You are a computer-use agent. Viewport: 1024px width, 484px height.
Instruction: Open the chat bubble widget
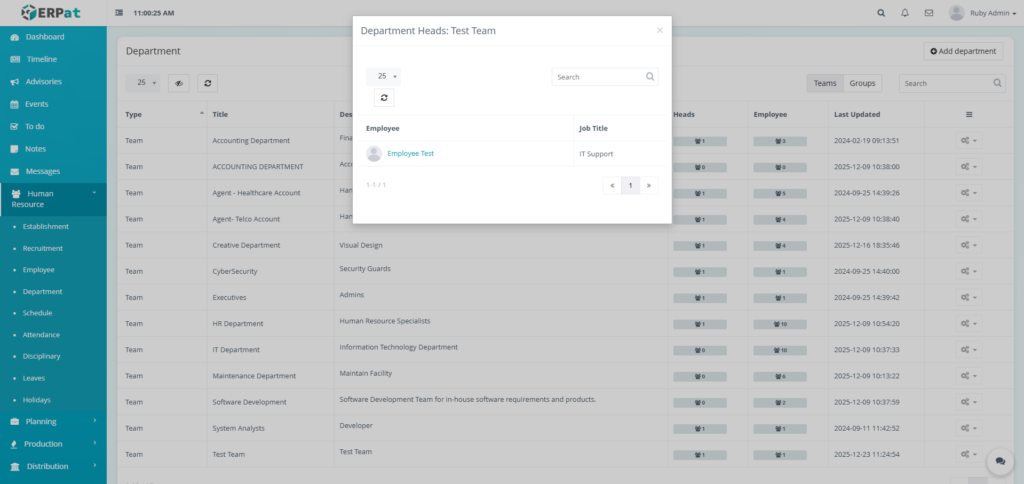pos(1000,461)
